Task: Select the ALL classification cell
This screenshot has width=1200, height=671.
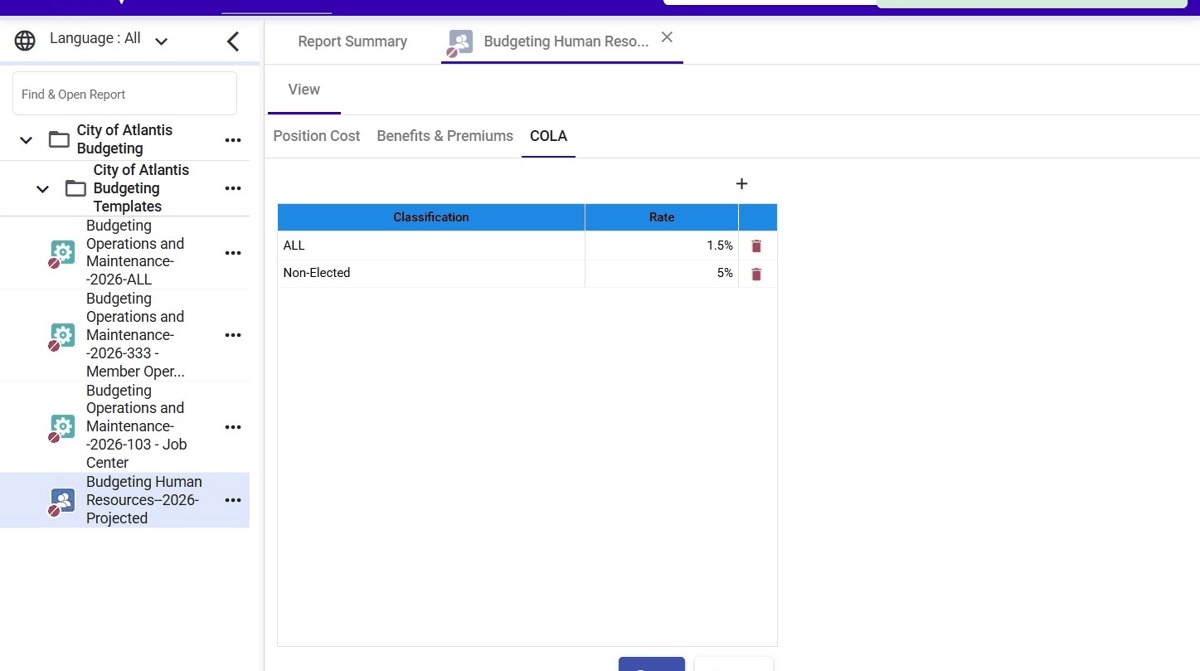Action: [x=431, y=245]
